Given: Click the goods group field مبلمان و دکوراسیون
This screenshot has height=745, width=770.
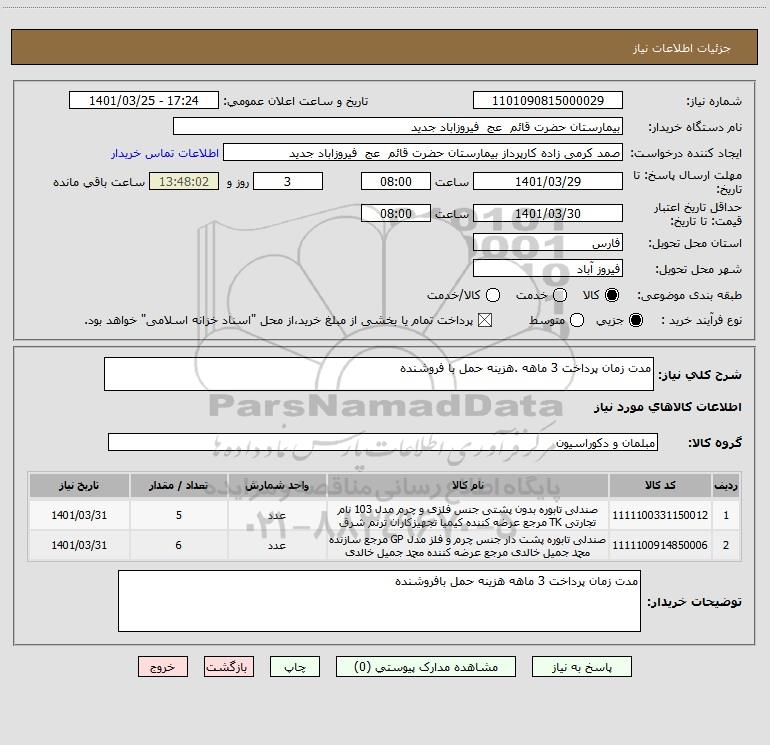Looking at the screenshot, I should (383, 442).
